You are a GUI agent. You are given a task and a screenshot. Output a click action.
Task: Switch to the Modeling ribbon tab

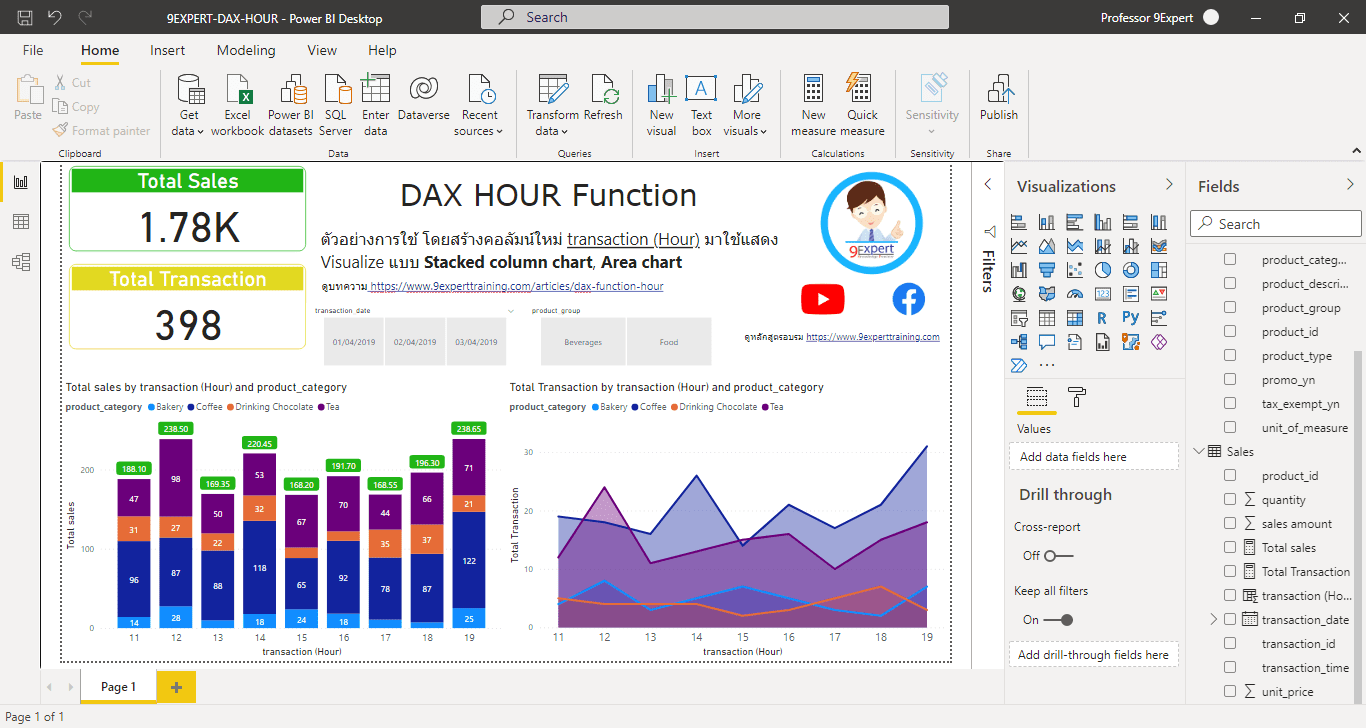coord(246,50)
